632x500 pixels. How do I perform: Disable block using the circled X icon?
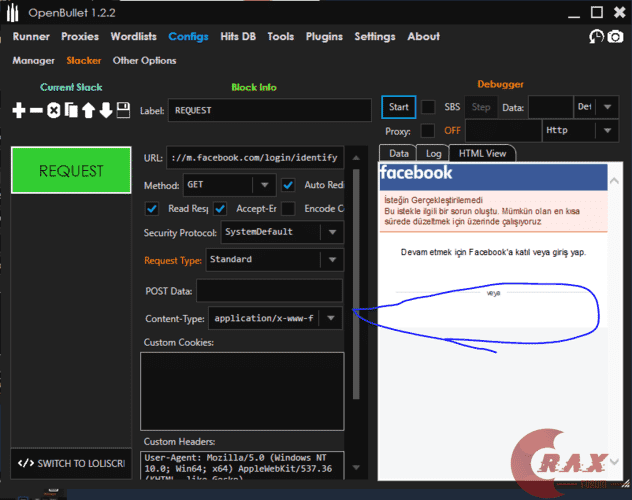coord(54,110)
